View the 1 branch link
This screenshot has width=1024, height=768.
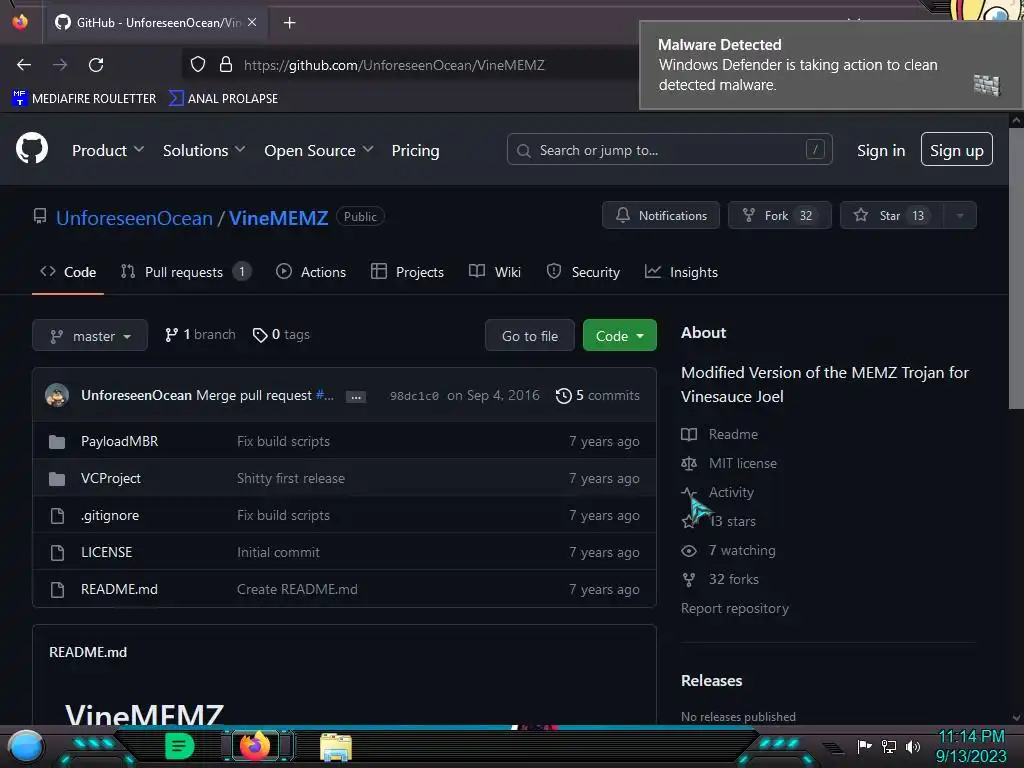click(200, 334)
